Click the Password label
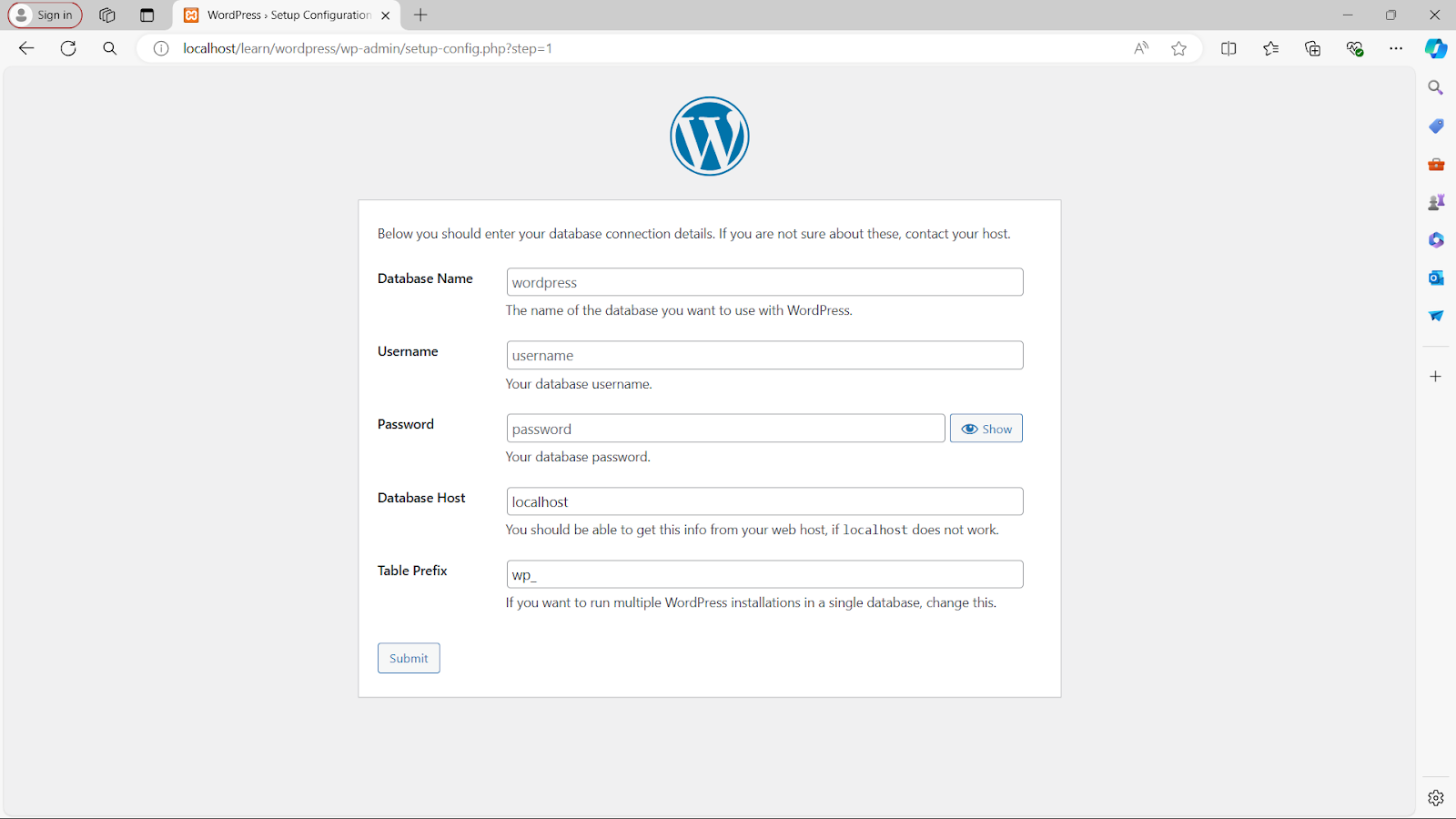 point(406,424)
